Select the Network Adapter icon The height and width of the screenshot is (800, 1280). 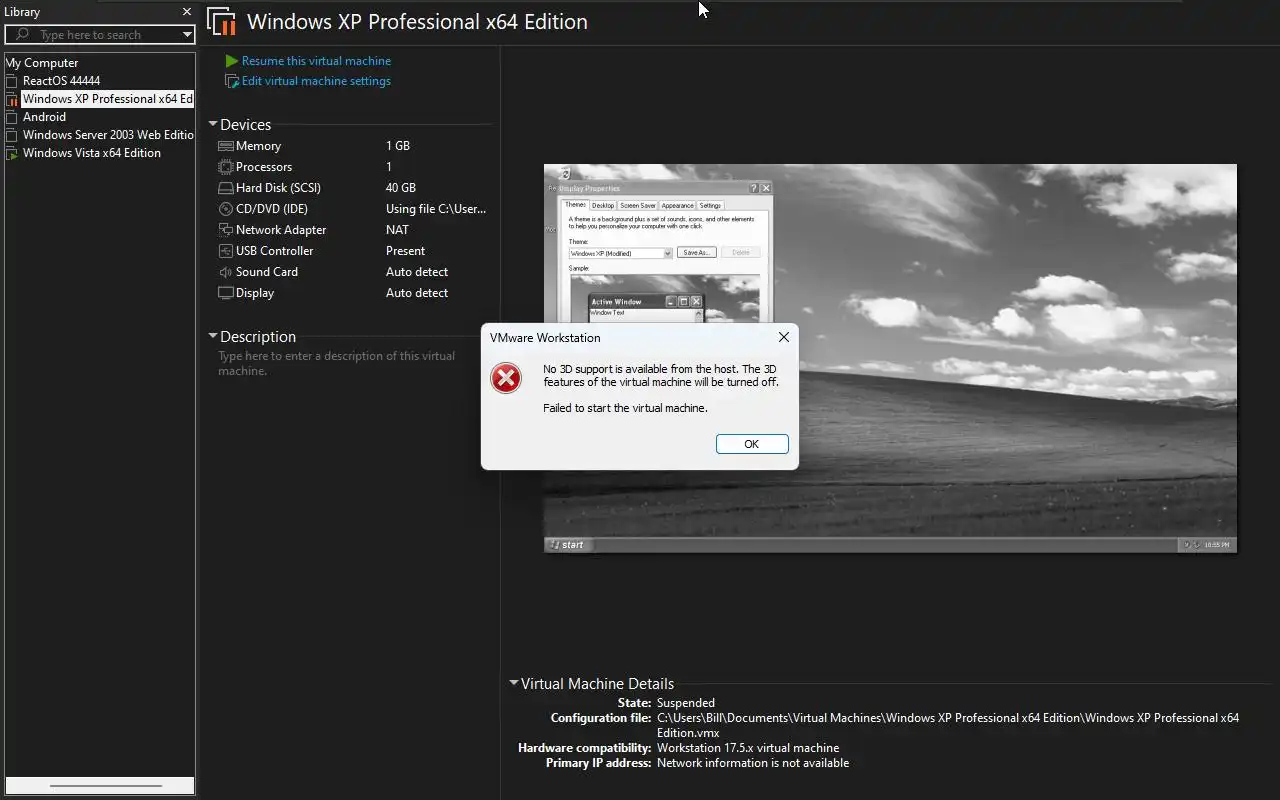(x=226, y=230)
